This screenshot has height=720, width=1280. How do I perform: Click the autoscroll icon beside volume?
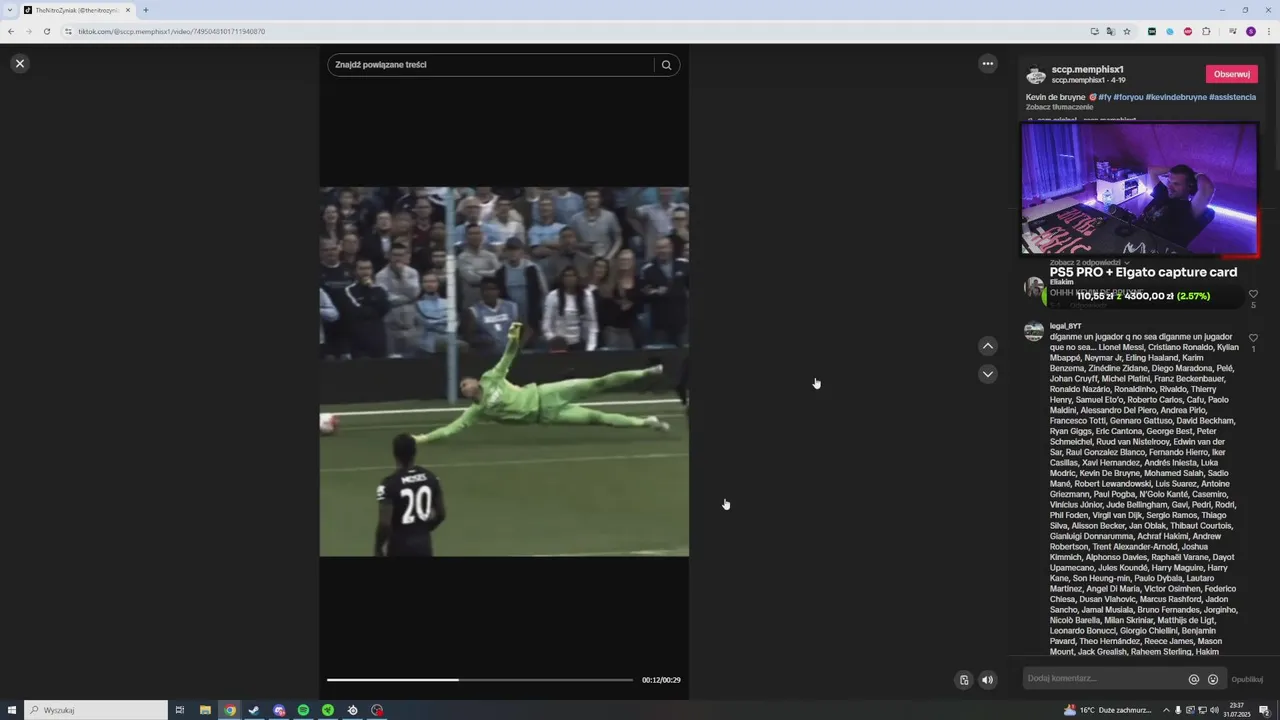[x=964, y=680]
